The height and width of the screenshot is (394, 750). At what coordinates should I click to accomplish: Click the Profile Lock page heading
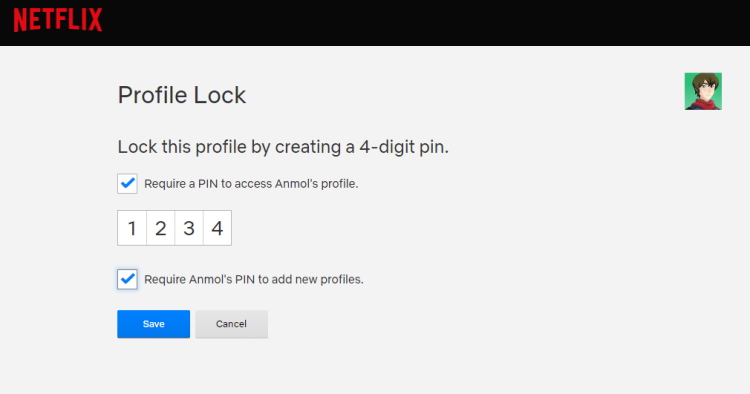[182, 95]
